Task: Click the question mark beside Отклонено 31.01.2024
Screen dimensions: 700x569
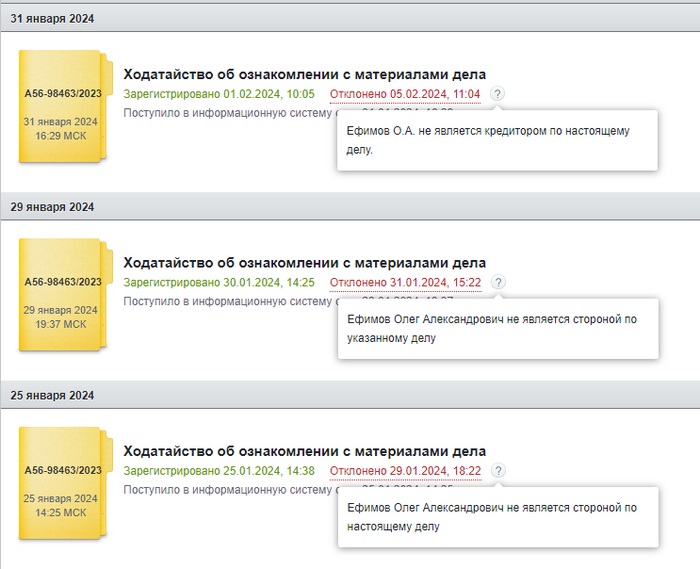Action: tap(498, 282)
